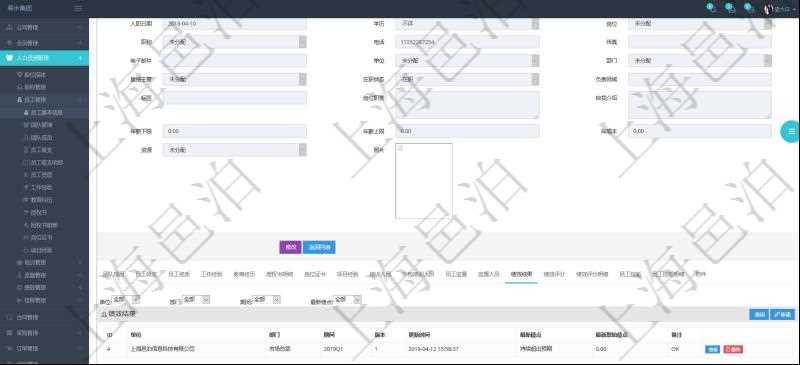This screenshot has width=800, height=365.
Task: Open the second notification icon in header
Action: tap(731, 8)
